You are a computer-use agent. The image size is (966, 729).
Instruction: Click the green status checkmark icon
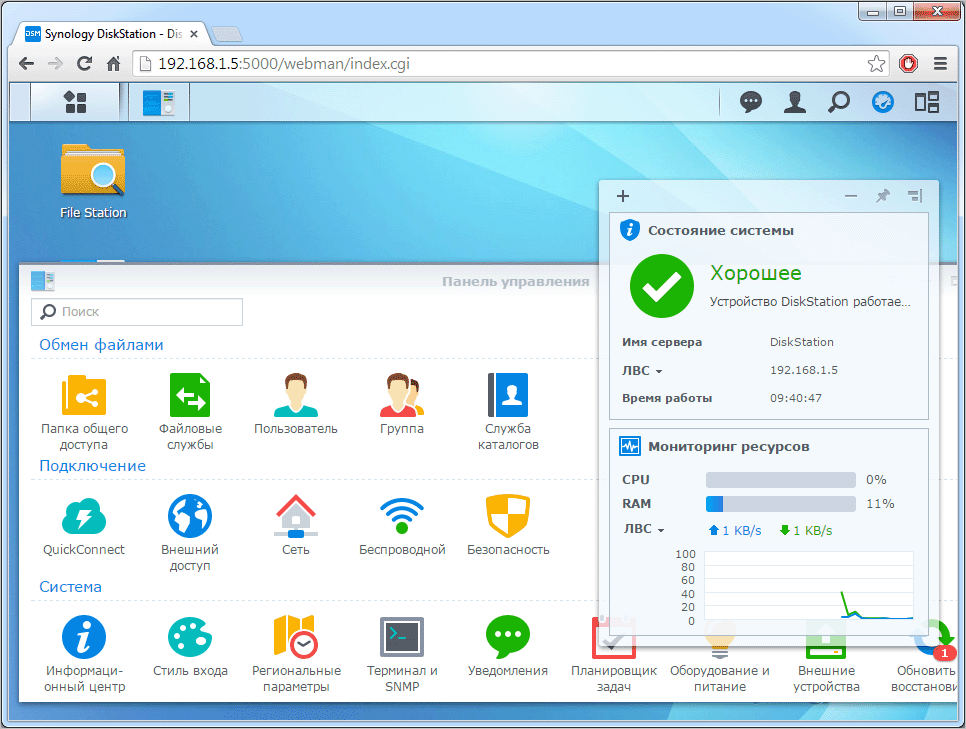click(x=662, y=286)
